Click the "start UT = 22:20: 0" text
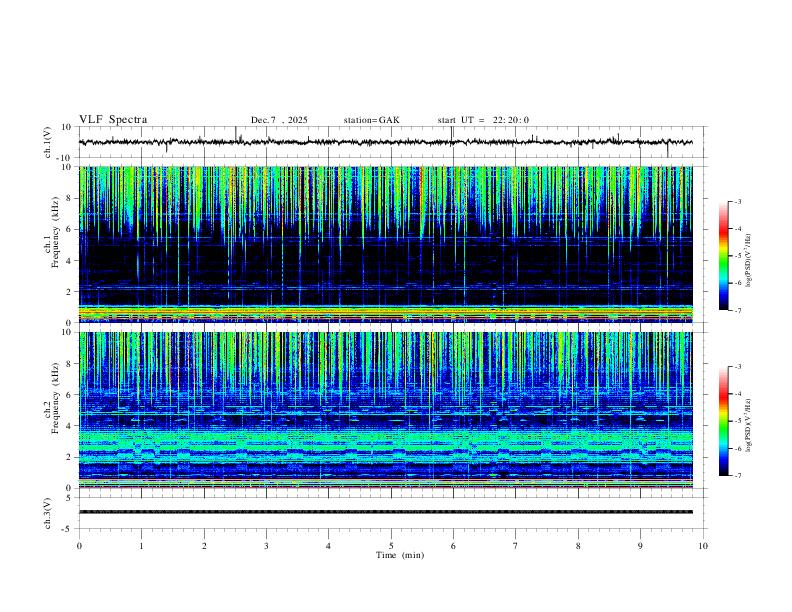This screenshot has width=792, height=612. [483, 120]
